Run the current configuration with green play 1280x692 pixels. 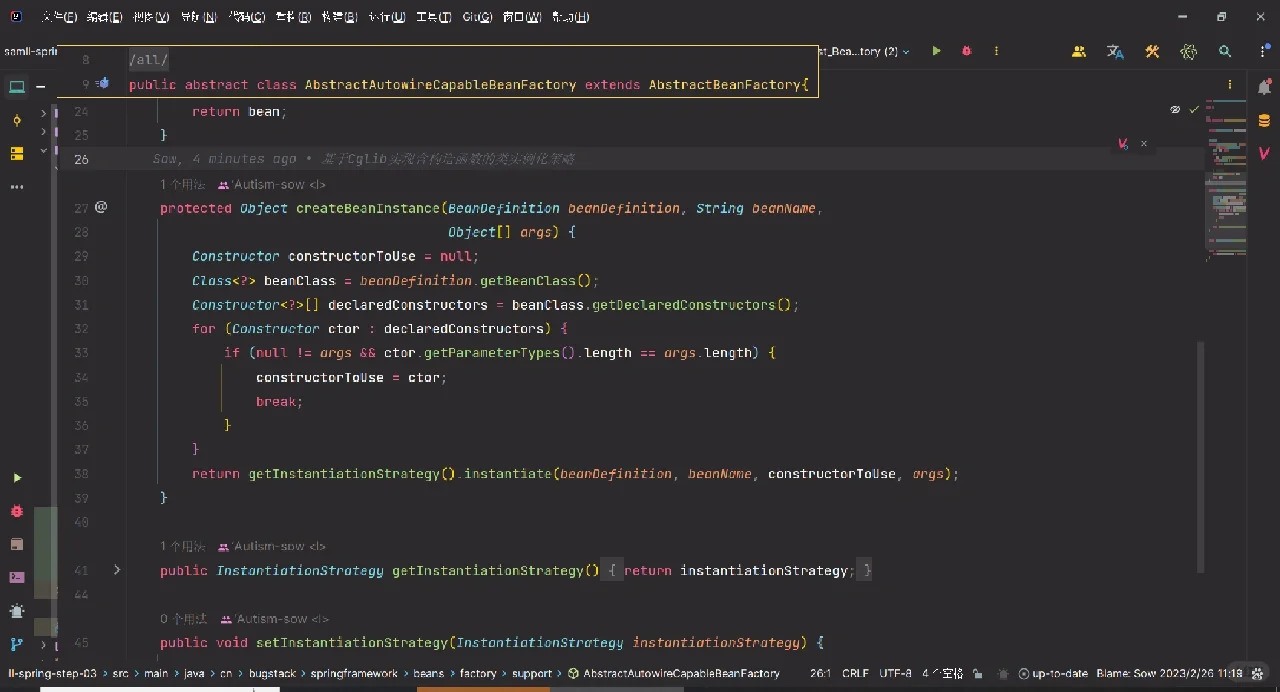pos(936,51)
